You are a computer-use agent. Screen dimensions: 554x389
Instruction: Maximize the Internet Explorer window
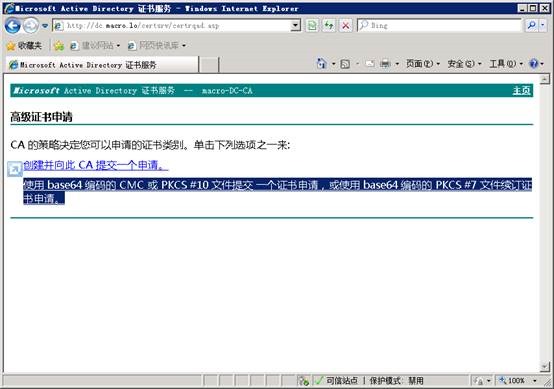[x=534, y=8]
